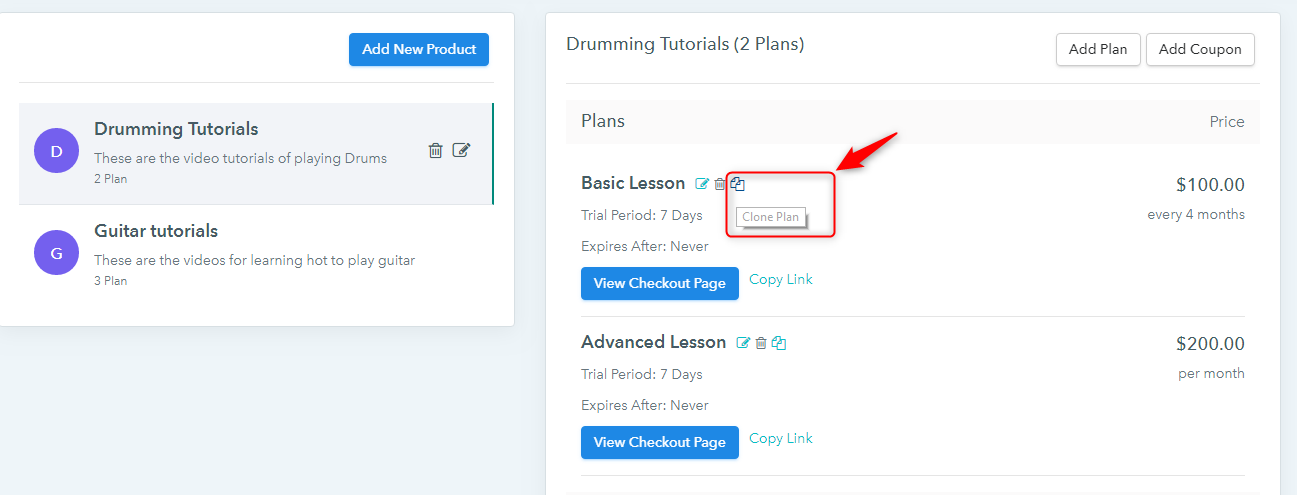Delete the Basic Lesson plan icon
The width and height of the screenshot is (1297, 495).
coord(720,184)
